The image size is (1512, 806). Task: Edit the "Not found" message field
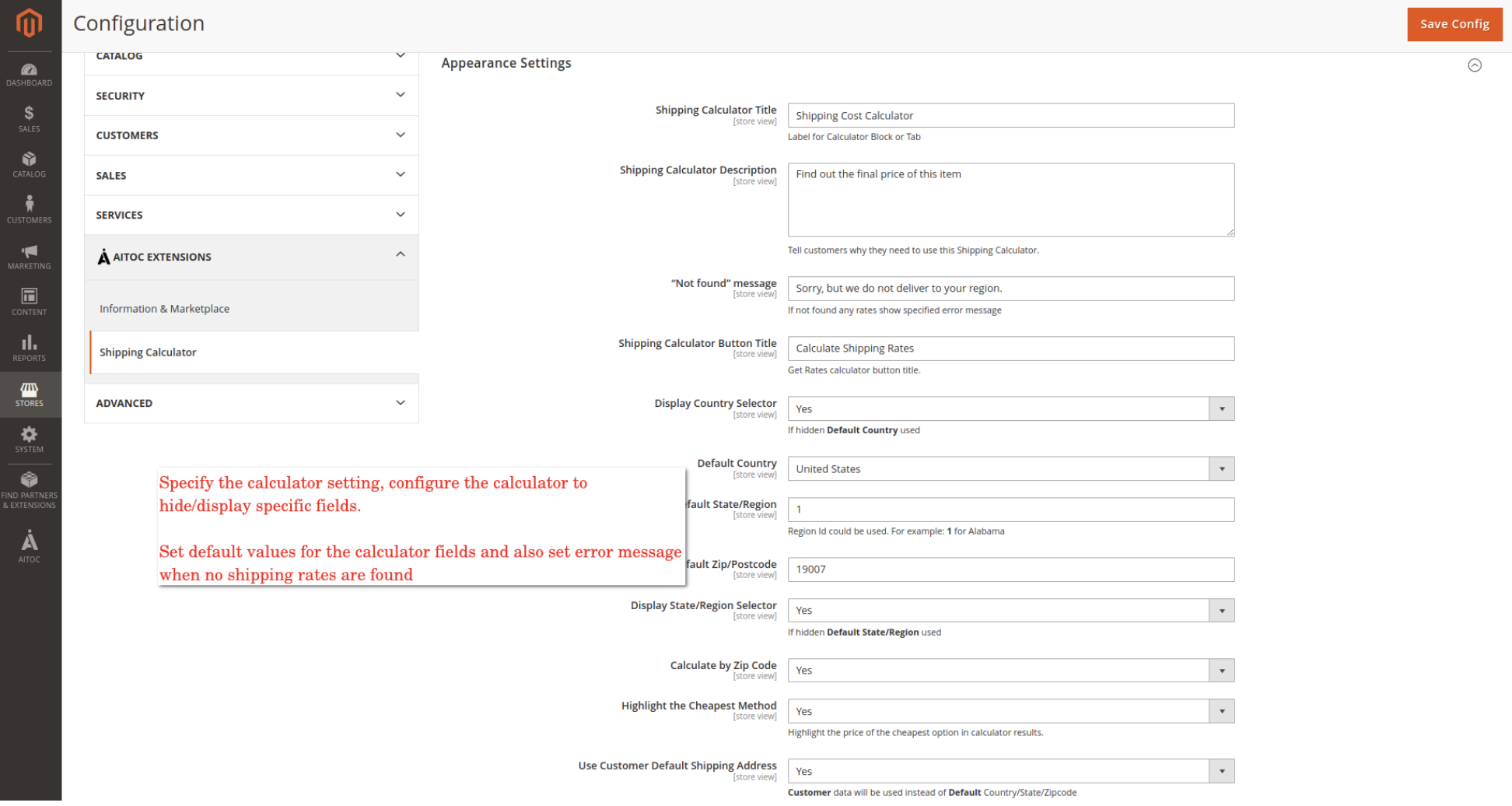tap(1010, 289)
